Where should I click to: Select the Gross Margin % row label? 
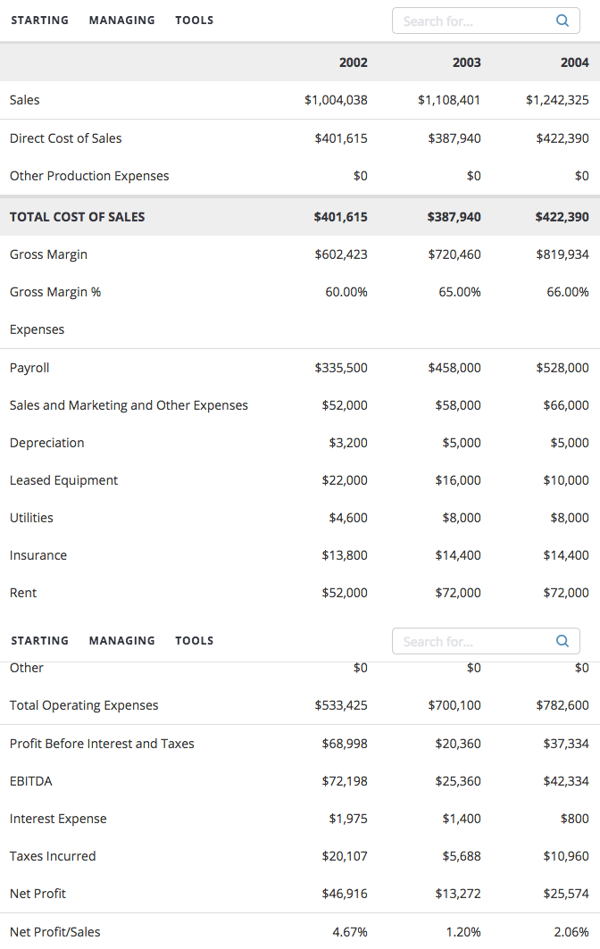click(x=55, y=292)
